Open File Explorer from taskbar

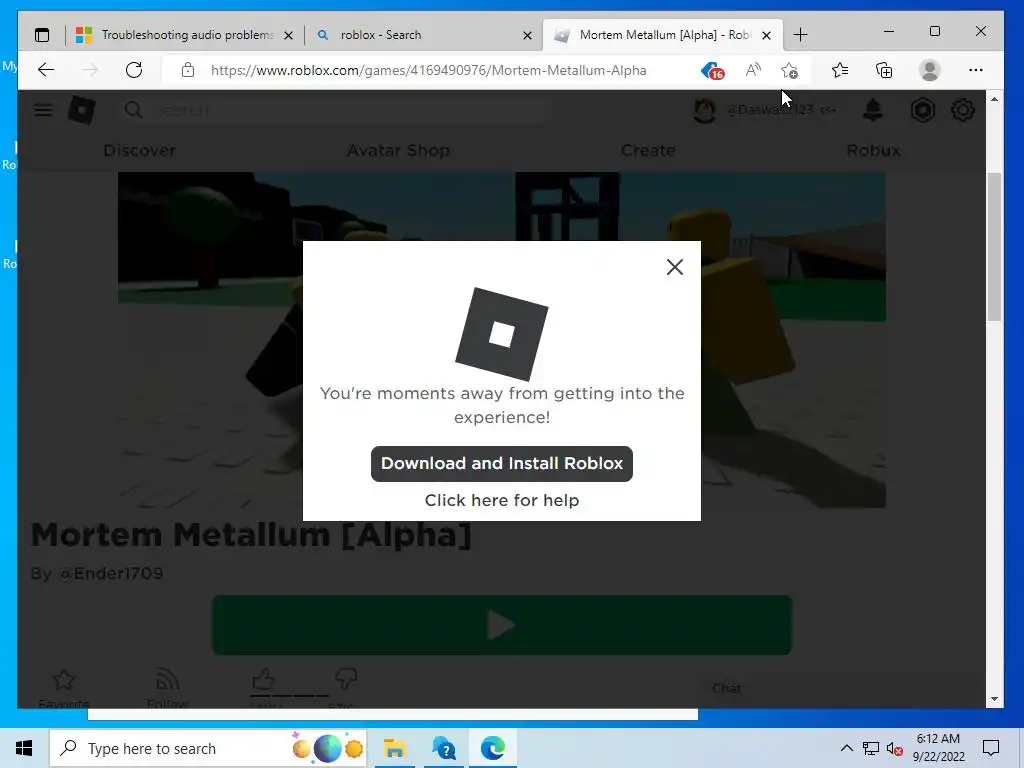[394, 748]
